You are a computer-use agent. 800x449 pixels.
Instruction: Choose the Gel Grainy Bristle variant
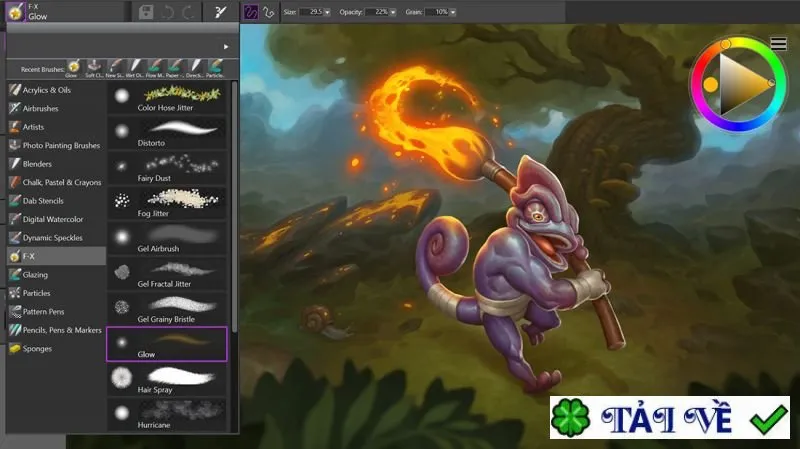click(x=167, y=309)
